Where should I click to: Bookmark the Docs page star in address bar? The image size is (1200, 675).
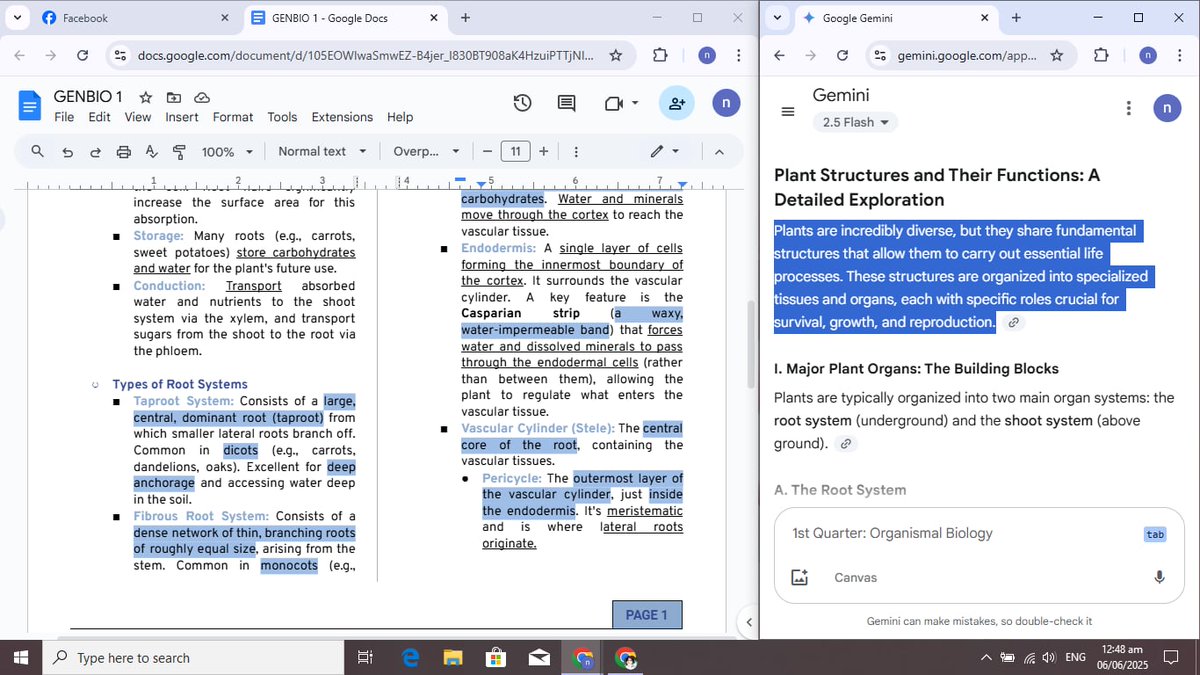(616, 56)
